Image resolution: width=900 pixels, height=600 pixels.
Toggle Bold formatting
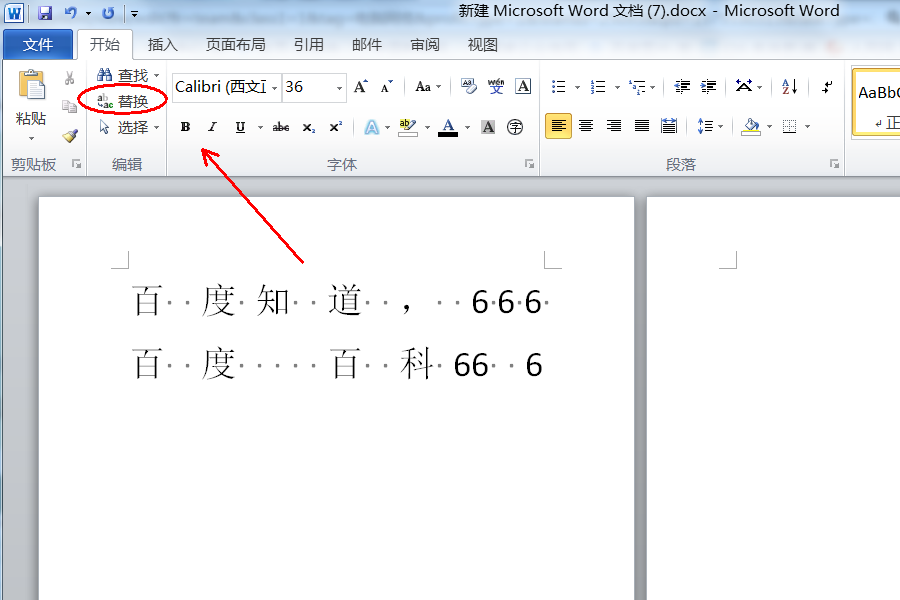point(185,127)
